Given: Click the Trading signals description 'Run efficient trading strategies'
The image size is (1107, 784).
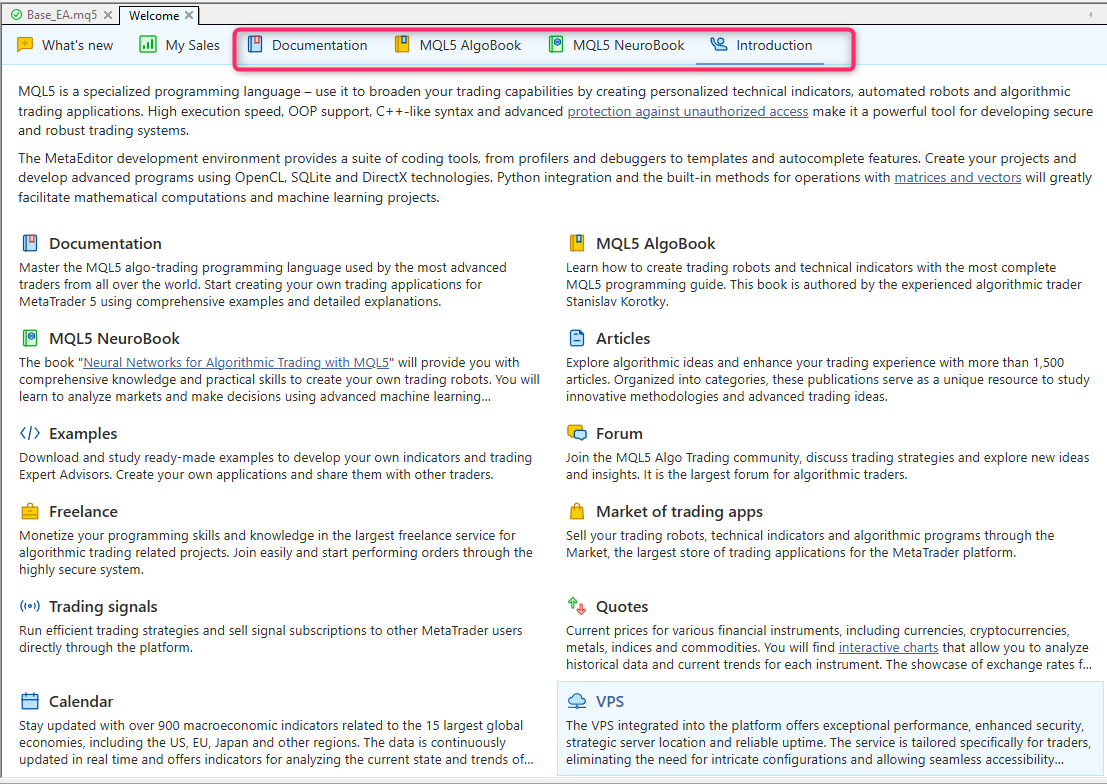Looking at the screenshot, I should 270,639.
